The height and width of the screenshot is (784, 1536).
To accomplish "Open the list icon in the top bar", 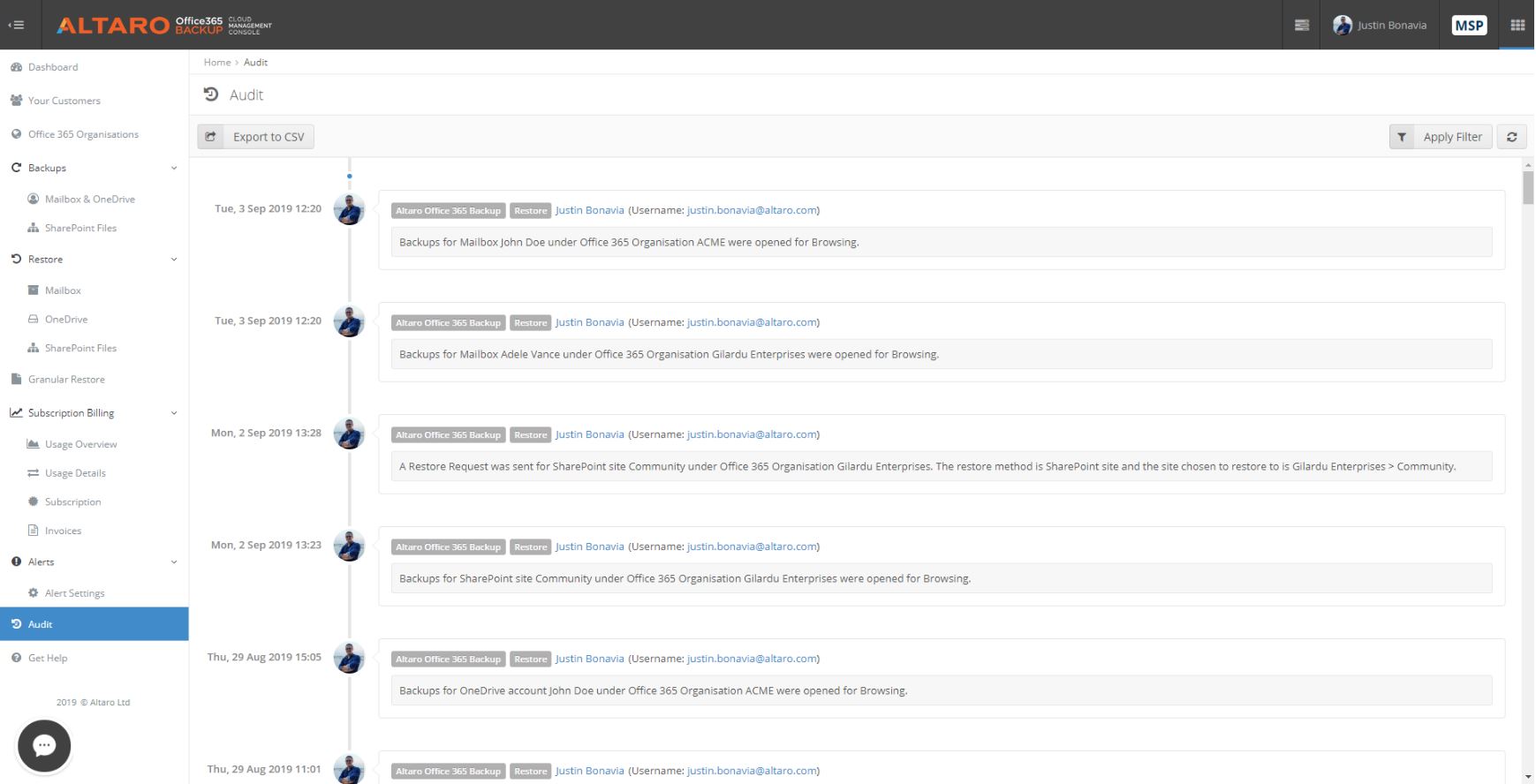I will (1301, 25).
